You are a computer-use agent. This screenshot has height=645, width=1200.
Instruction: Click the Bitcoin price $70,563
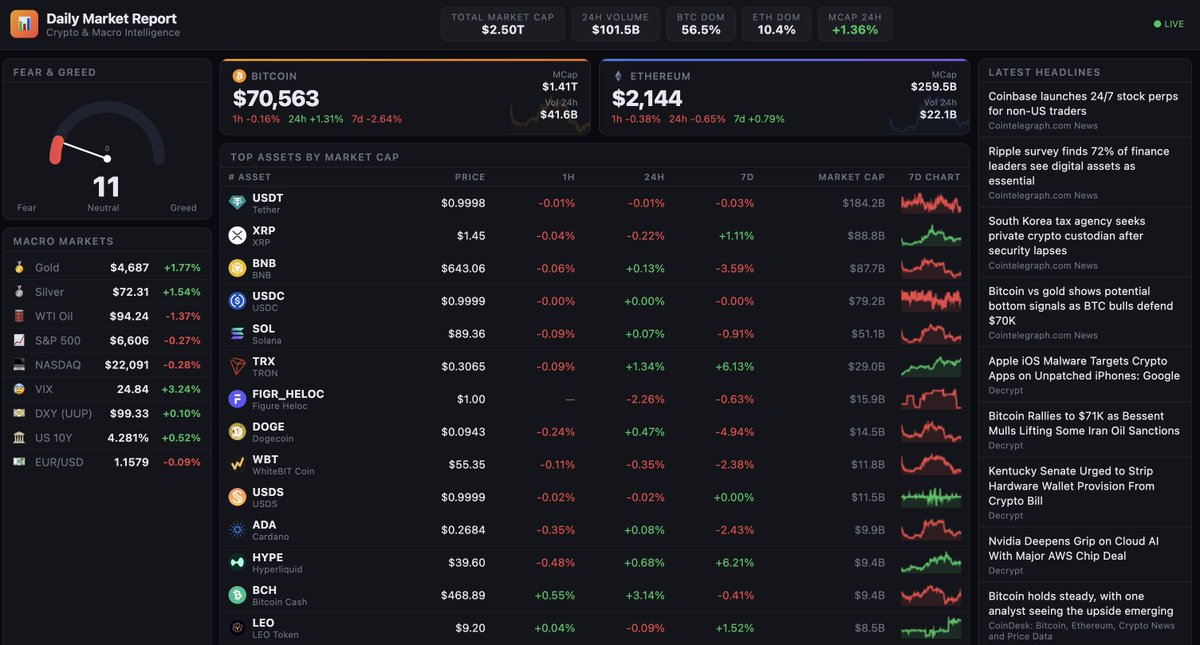pos(276,98)
